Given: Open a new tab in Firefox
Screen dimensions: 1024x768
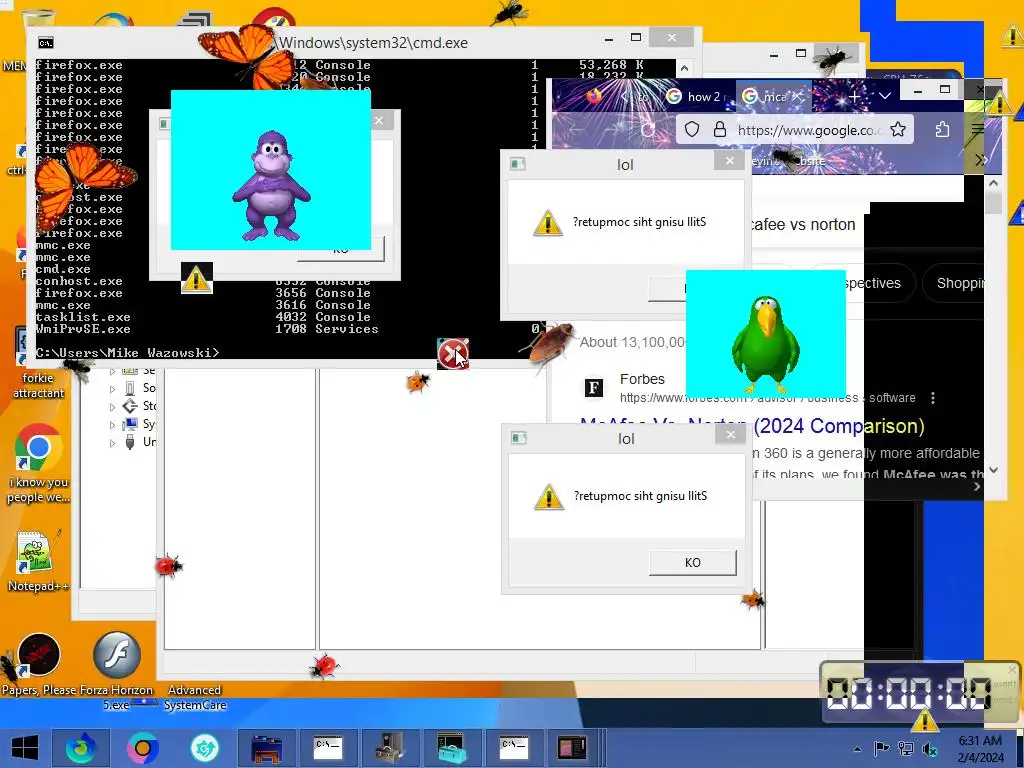Looking at the screenshot, I should pyautogui.click(x=854, y=97).
